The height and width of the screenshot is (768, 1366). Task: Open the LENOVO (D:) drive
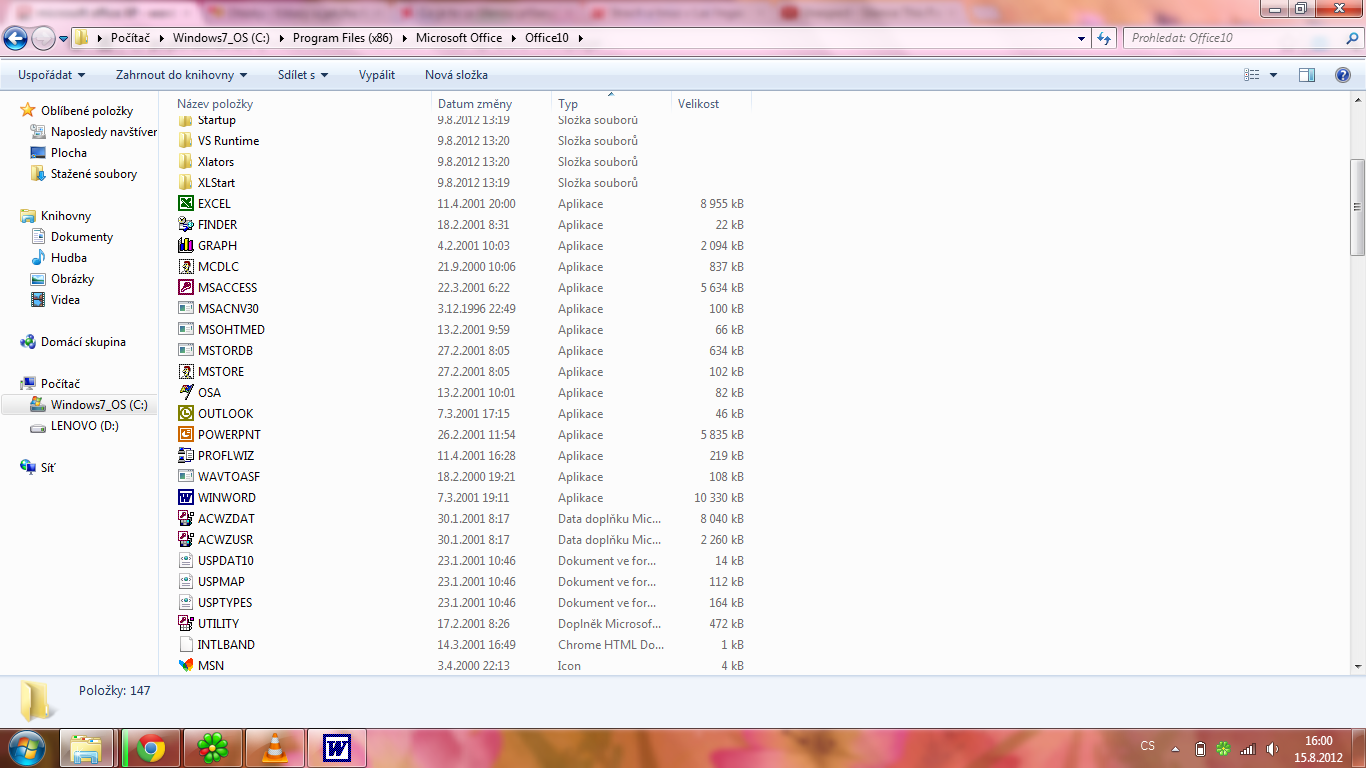[x=85, y=426]
